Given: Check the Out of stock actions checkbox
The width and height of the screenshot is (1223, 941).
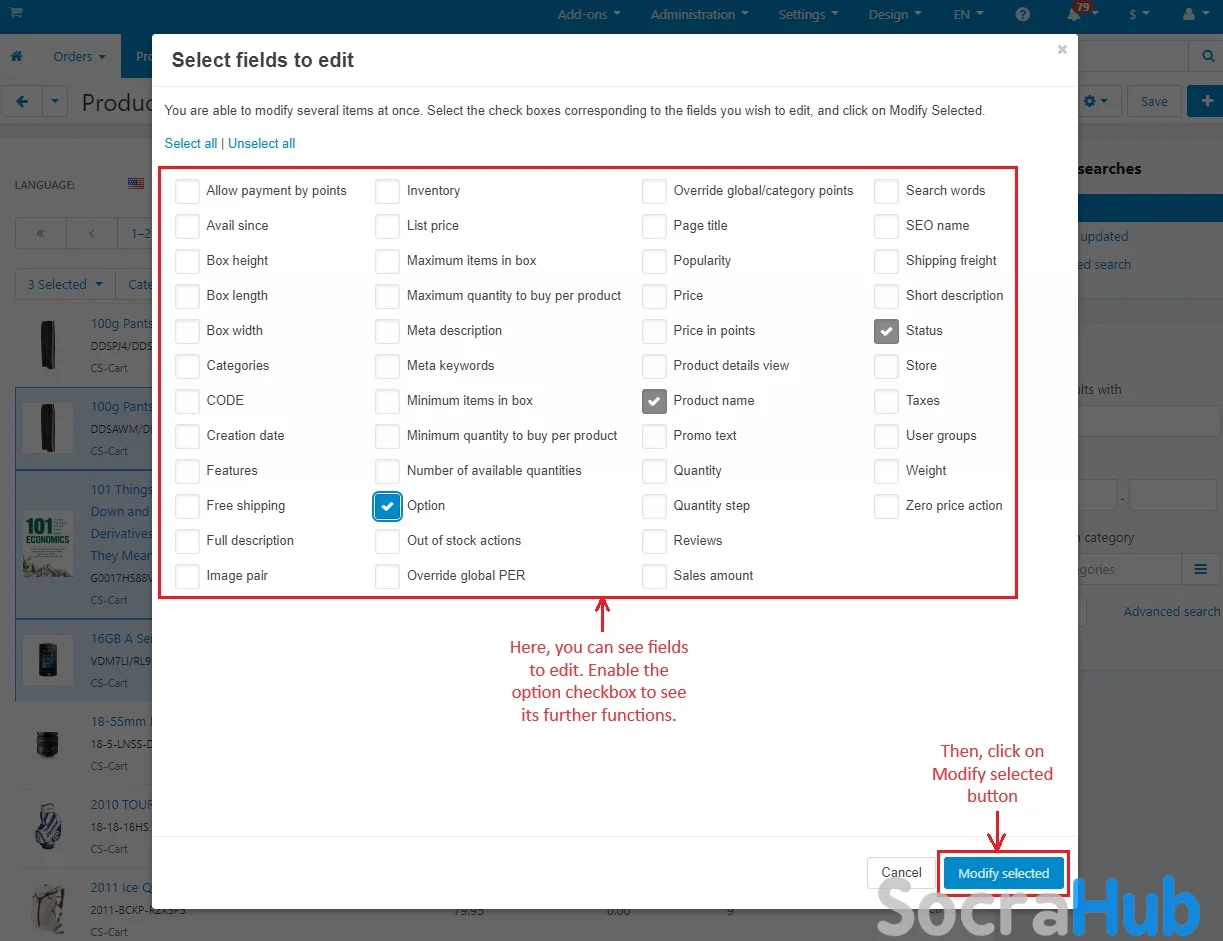Looking at the screenshot, I should coord(388,541).
